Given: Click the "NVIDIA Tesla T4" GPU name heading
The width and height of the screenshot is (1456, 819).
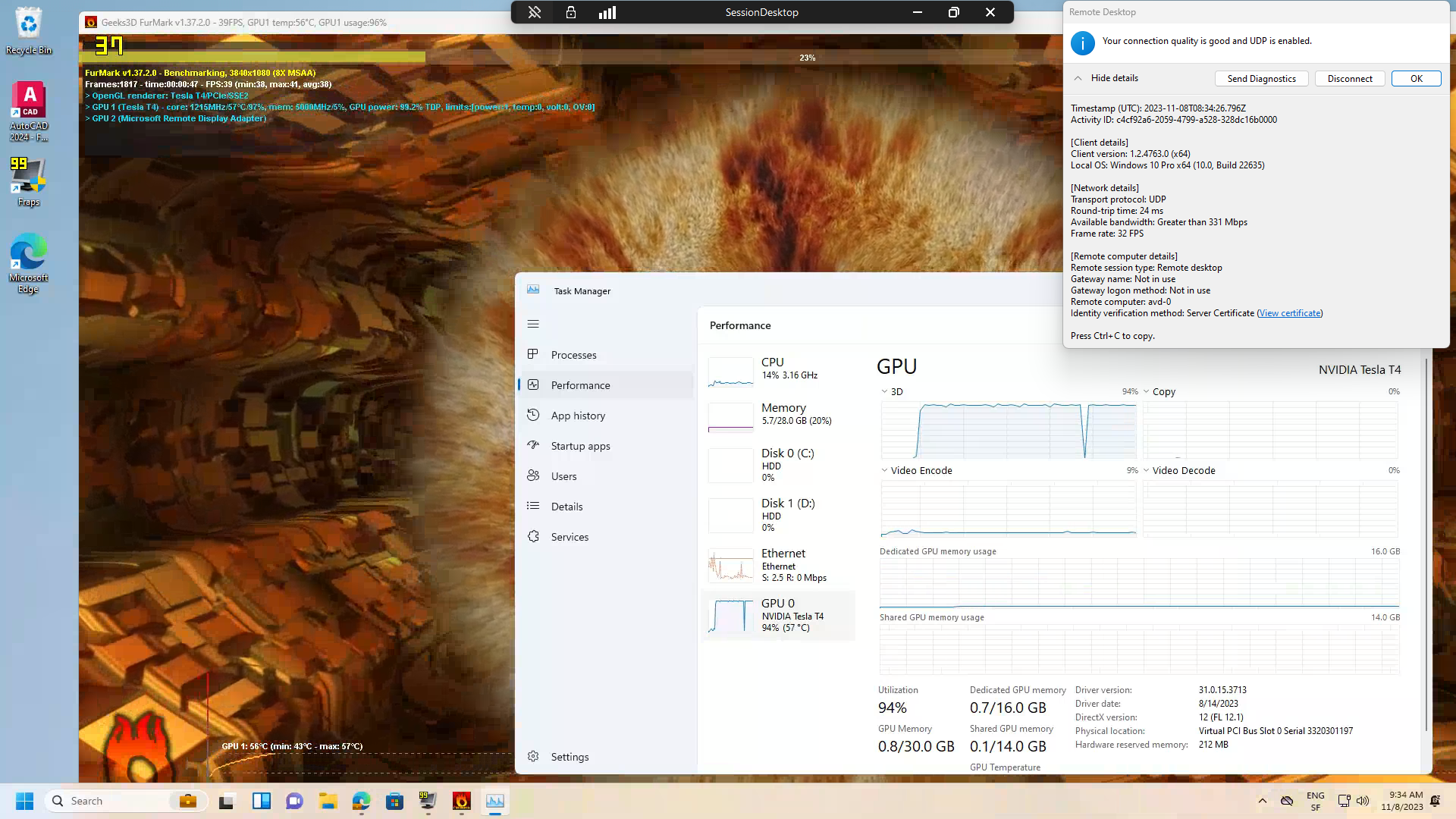Looking at the screenshot, I should tap(1359, 370).
